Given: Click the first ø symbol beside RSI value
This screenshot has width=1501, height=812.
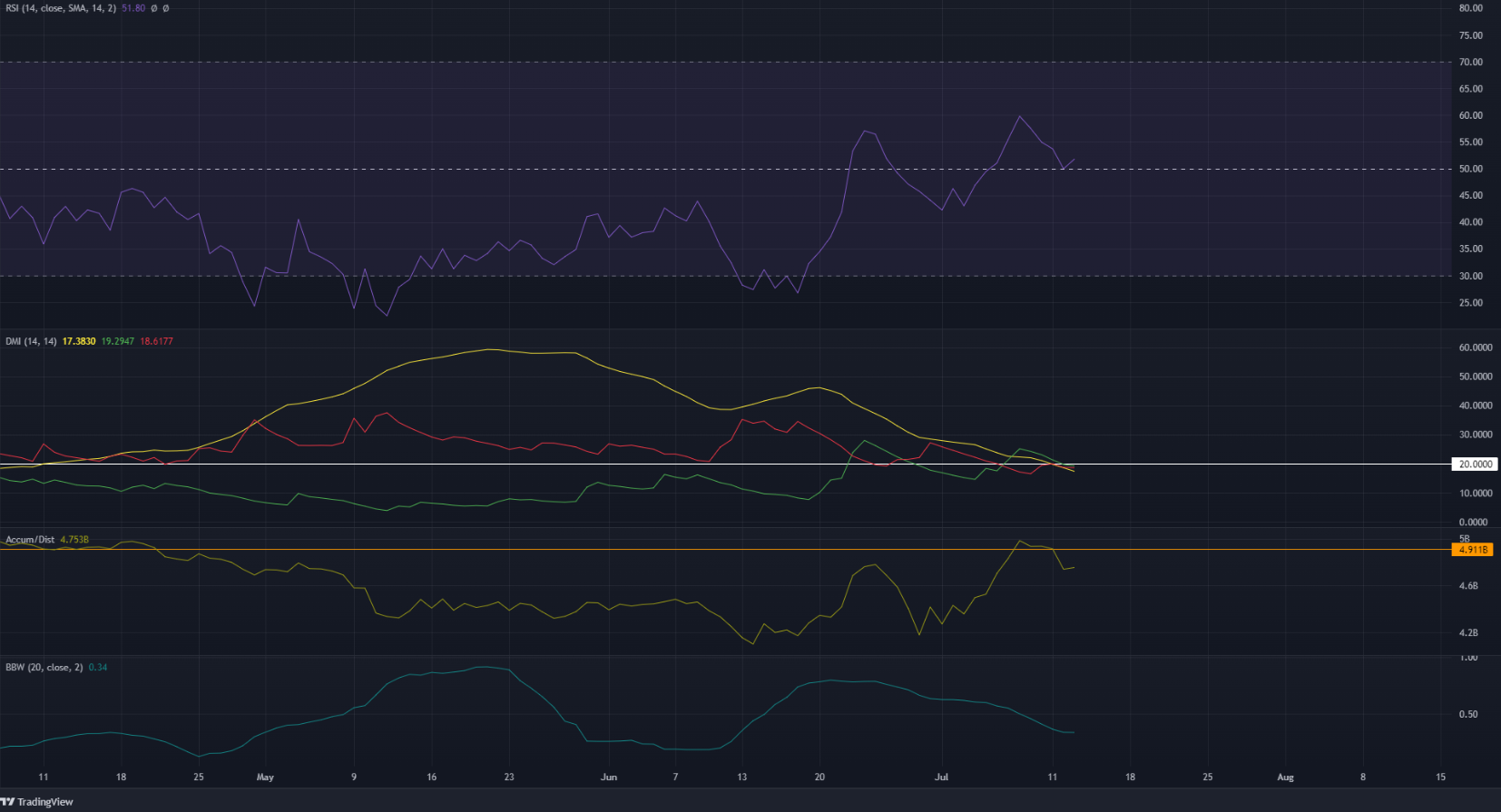Looking at the screenshot, I should tap(153, 8).
